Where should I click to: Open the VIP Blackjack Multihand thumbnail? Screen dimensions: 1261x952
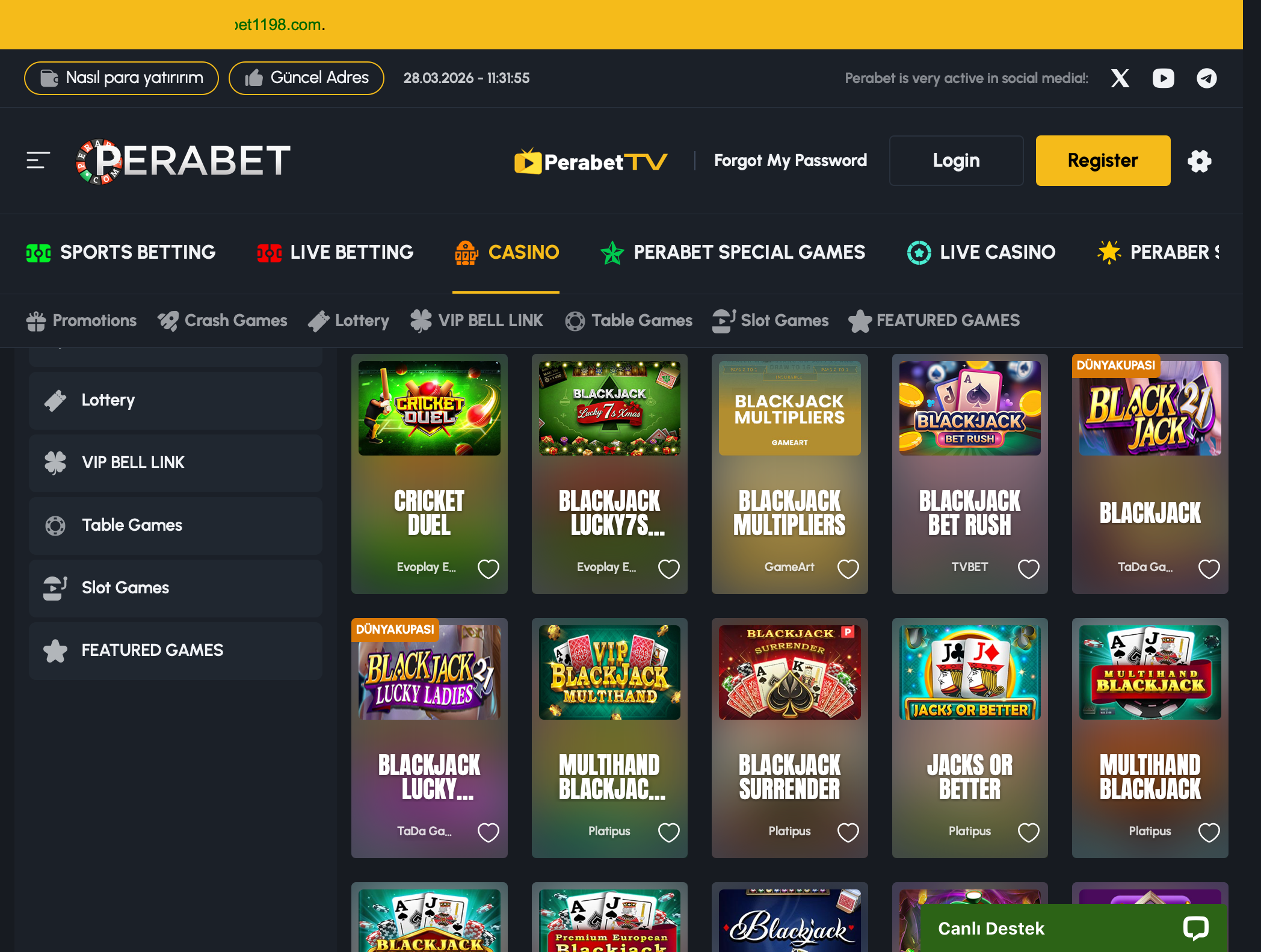coord(609,672)
